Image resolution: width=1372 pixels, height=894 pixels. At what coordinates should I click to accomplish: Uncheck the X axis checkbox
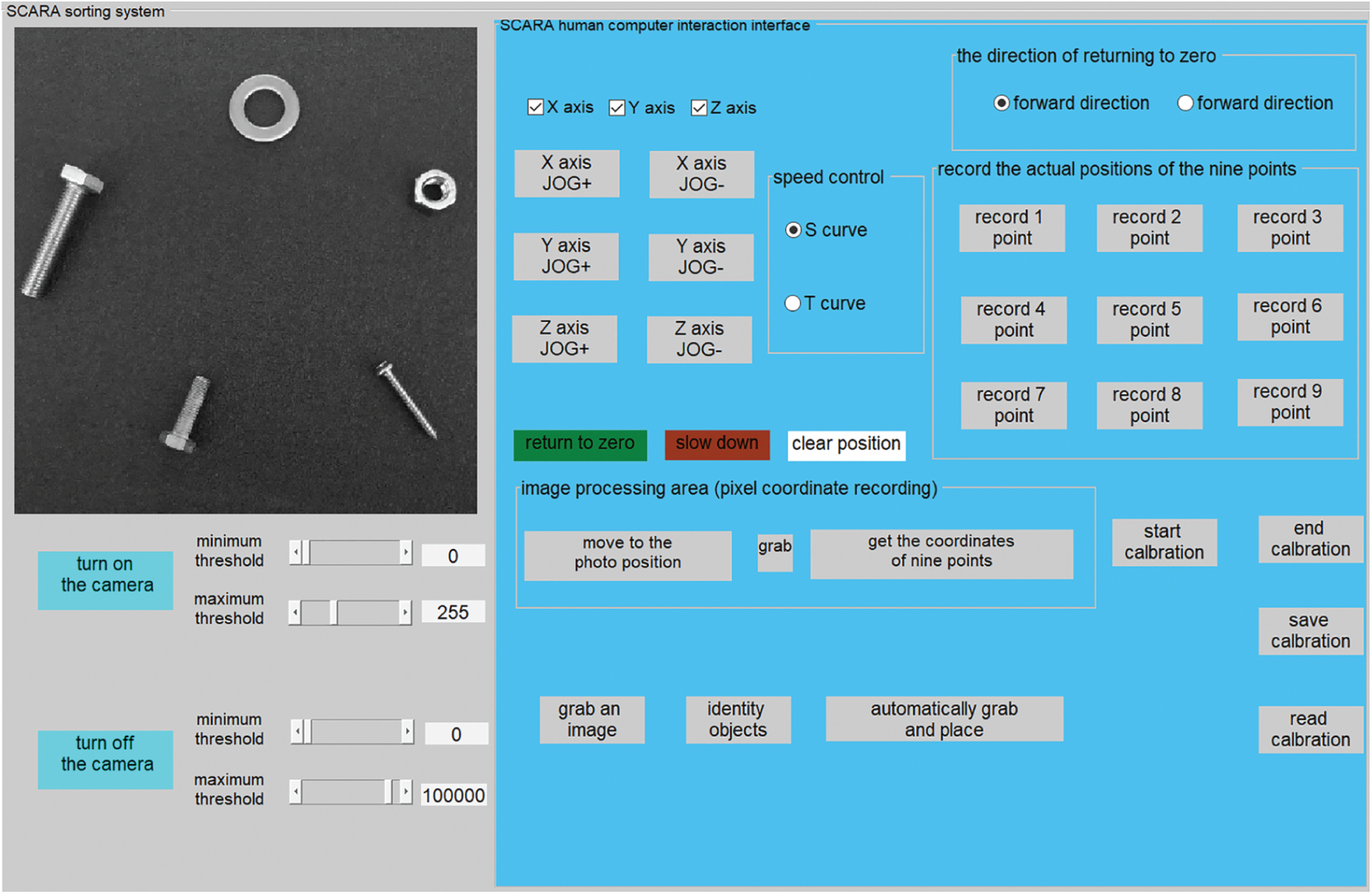[x=536, y=108]
